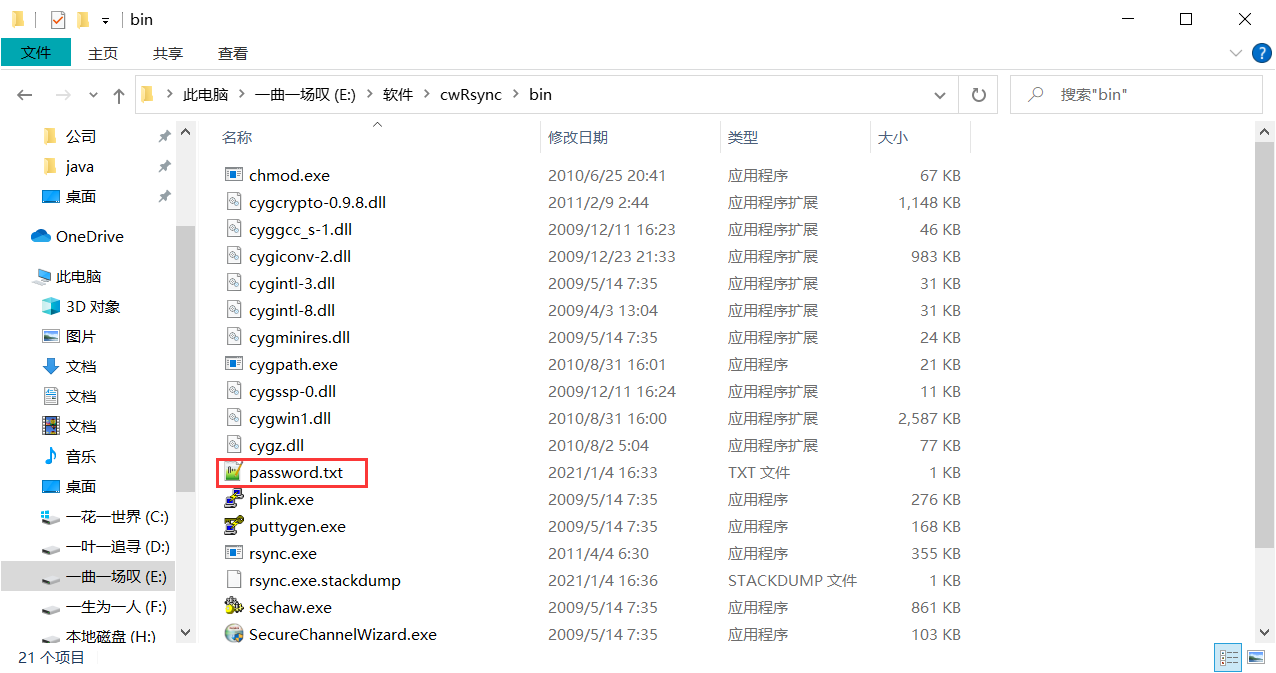Viewport: 1276px width, 673px height.
Task: Select the plink.exe icon
Action: [x=233, y=499]
